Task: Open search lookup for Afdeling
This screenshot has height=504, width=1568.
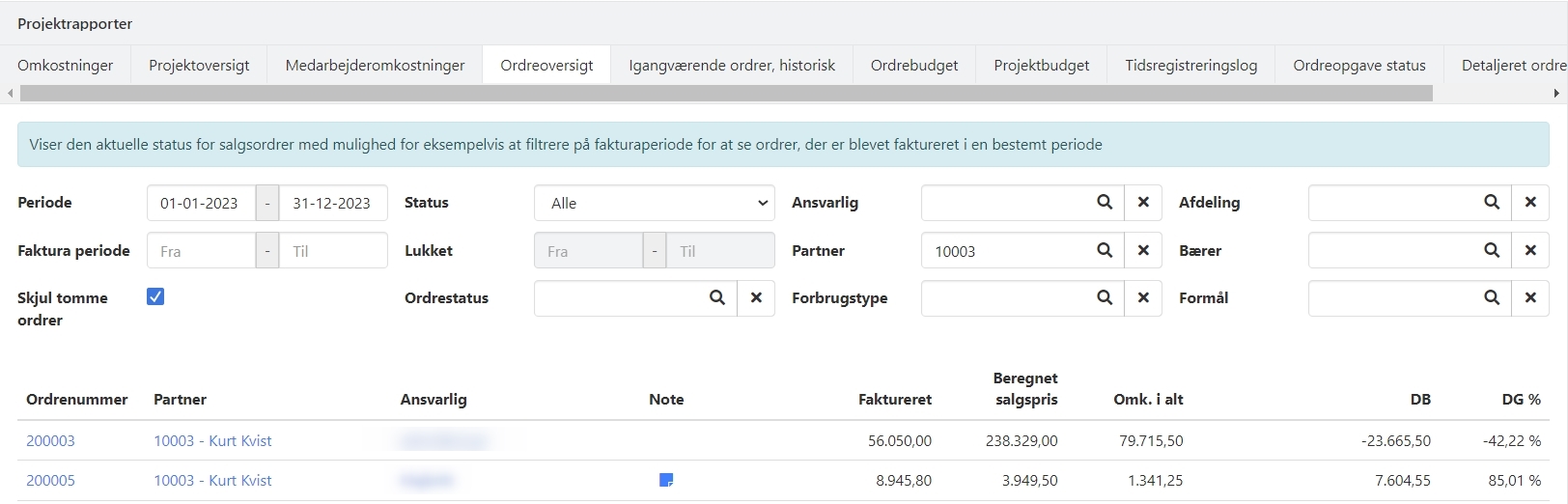Action: tap(1492, 203)
